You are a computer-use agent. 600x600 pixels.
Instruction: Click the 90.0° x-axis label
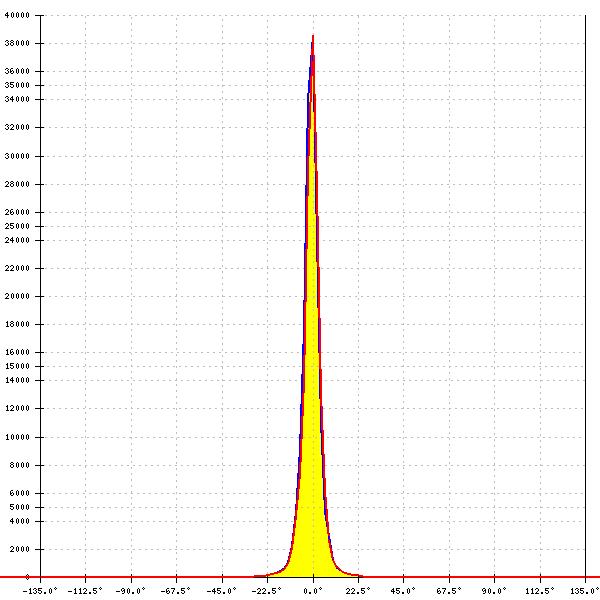494,591
